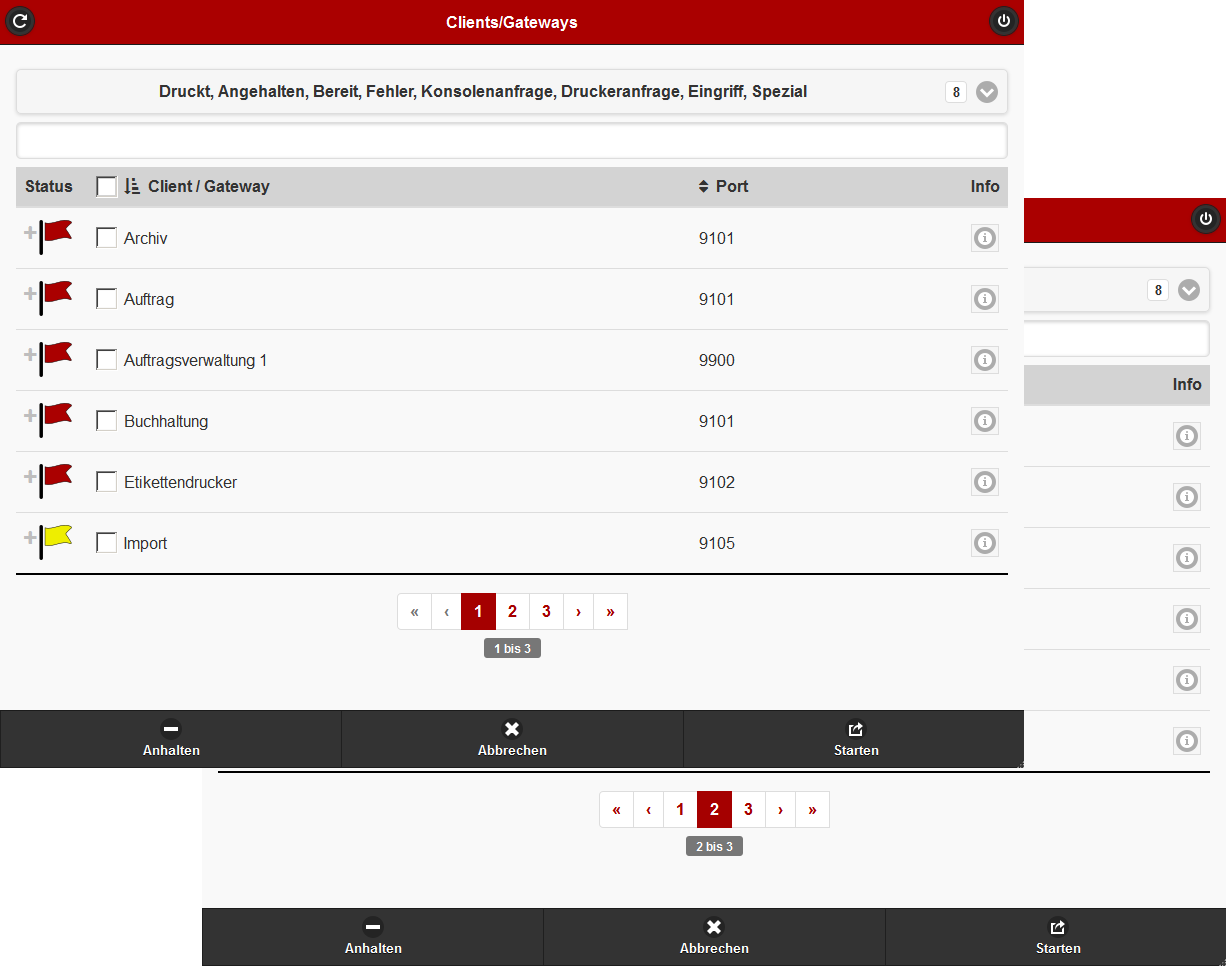Click the sort icon beside Client / Gateway
The width and height of the screenshot is (1226, 966).
click(132, 186)
